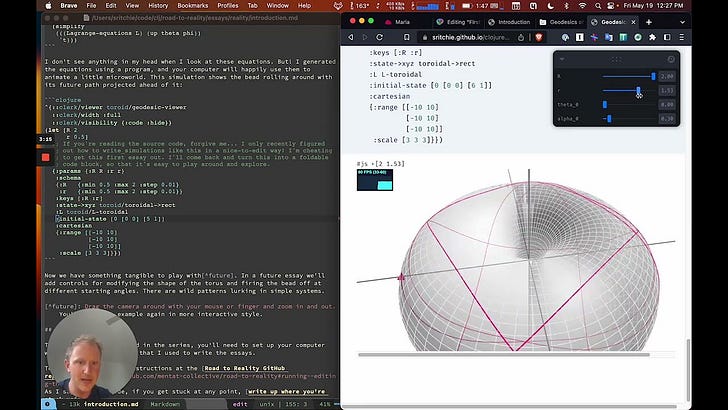The width and height of the screenshot is (728, 410).
Task: Open the Wi-Fi status menu
Action: [x=582, y=6]
